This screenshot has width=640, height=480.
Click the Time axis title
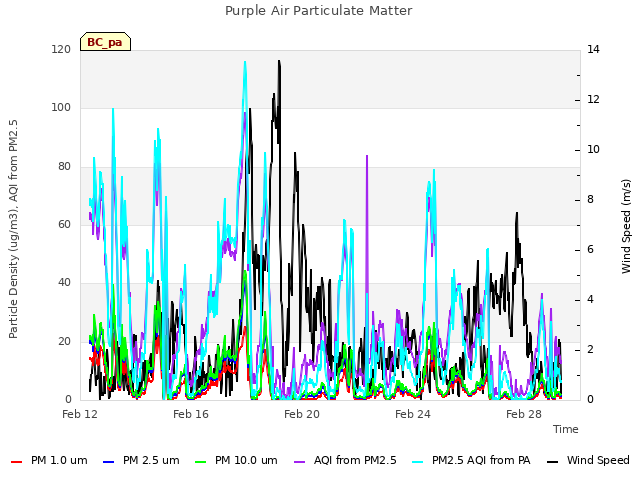[566, 429]
